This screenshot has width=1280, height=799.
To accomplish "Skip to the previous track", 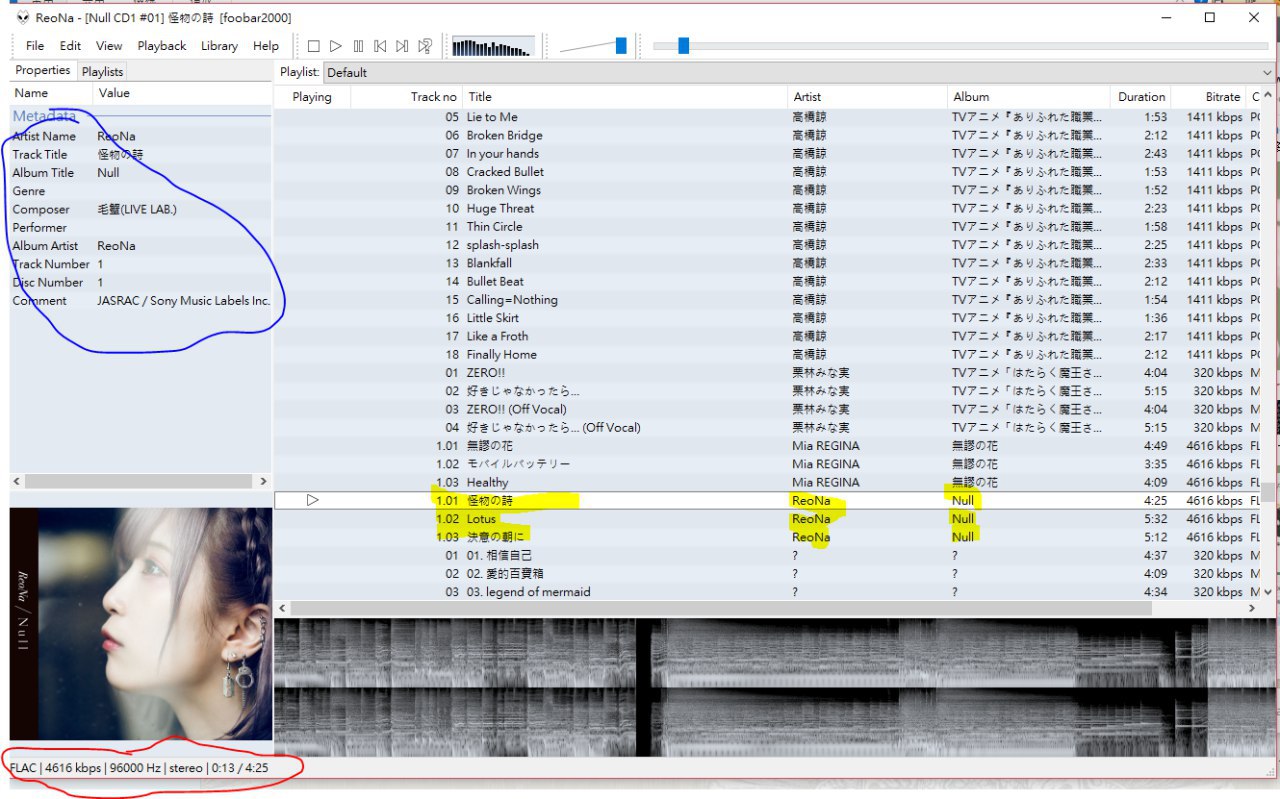I will [x=380, y=46].
